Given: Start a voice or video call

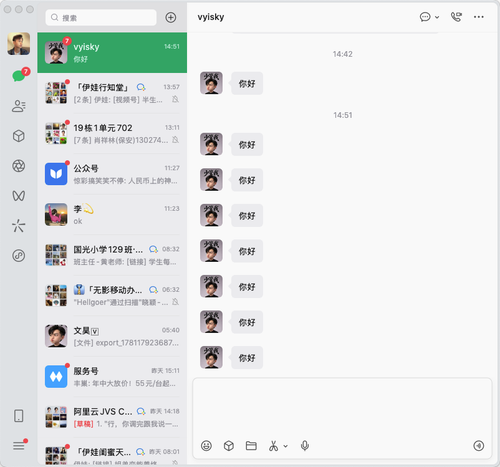Looking at the screenshot, I should (x=456, y=17).
